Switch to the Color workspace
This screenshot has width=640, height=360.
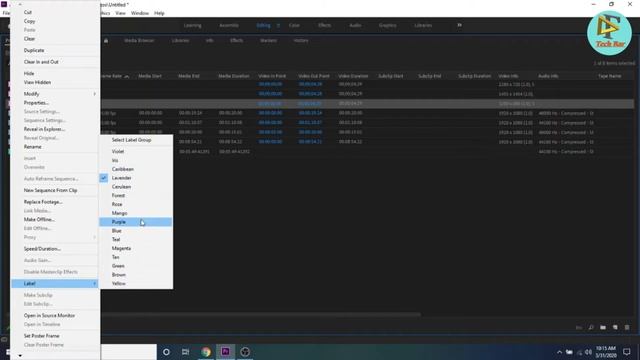(x=294, y=25)
